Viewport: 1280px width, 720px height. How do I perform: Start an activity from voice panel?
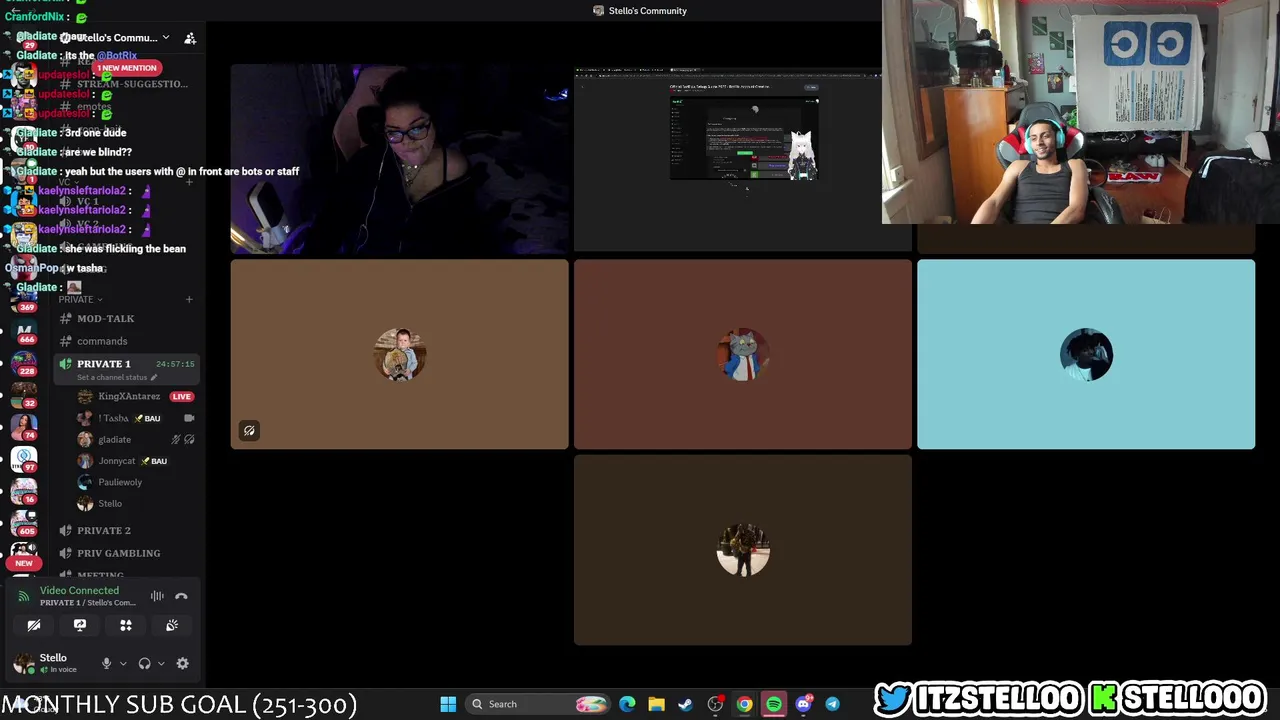(x=126, y=625)
